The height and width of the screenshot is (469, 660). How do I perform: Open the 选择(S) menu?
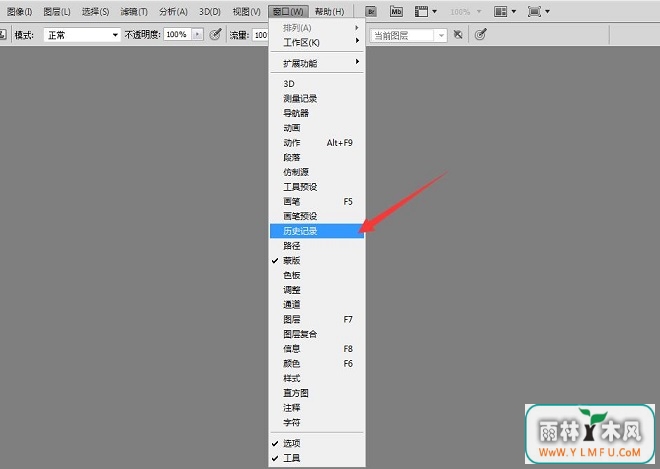(x=96, y=12)
